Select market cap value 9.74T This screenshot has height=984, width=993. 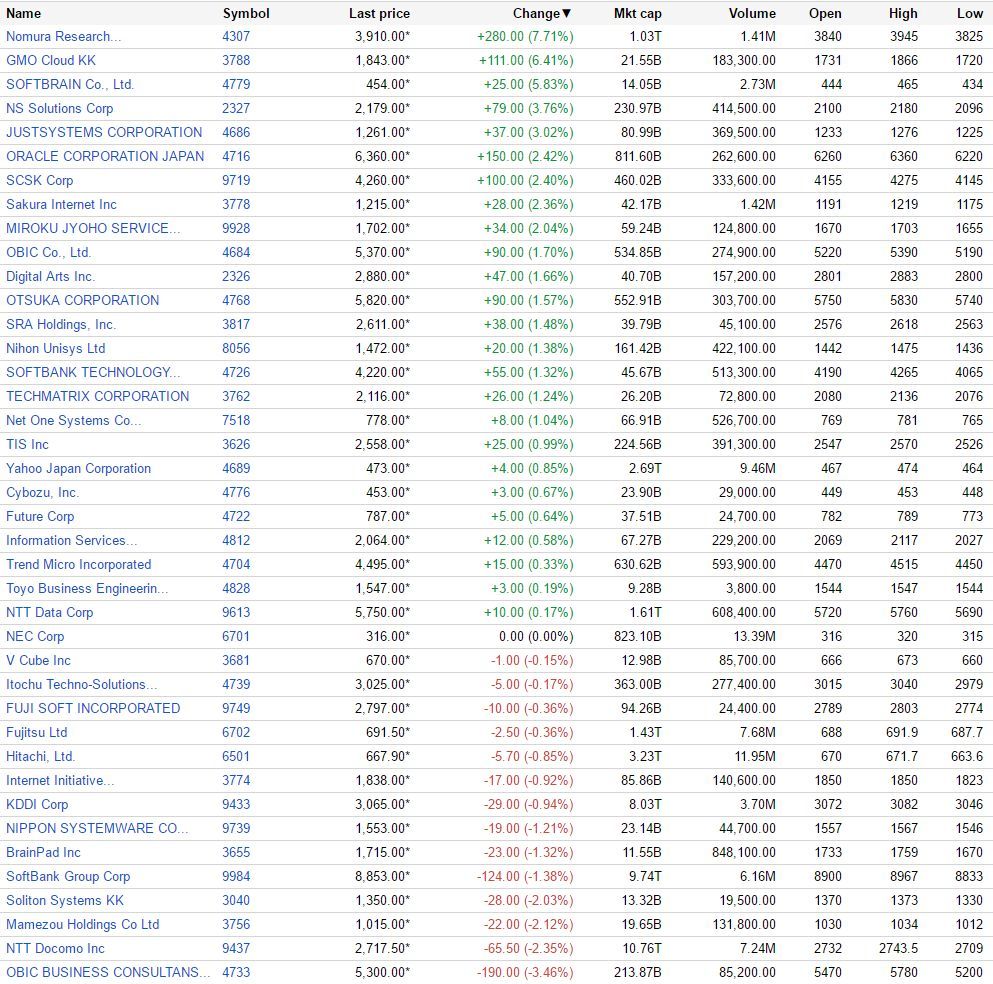(x=645, y=878)
